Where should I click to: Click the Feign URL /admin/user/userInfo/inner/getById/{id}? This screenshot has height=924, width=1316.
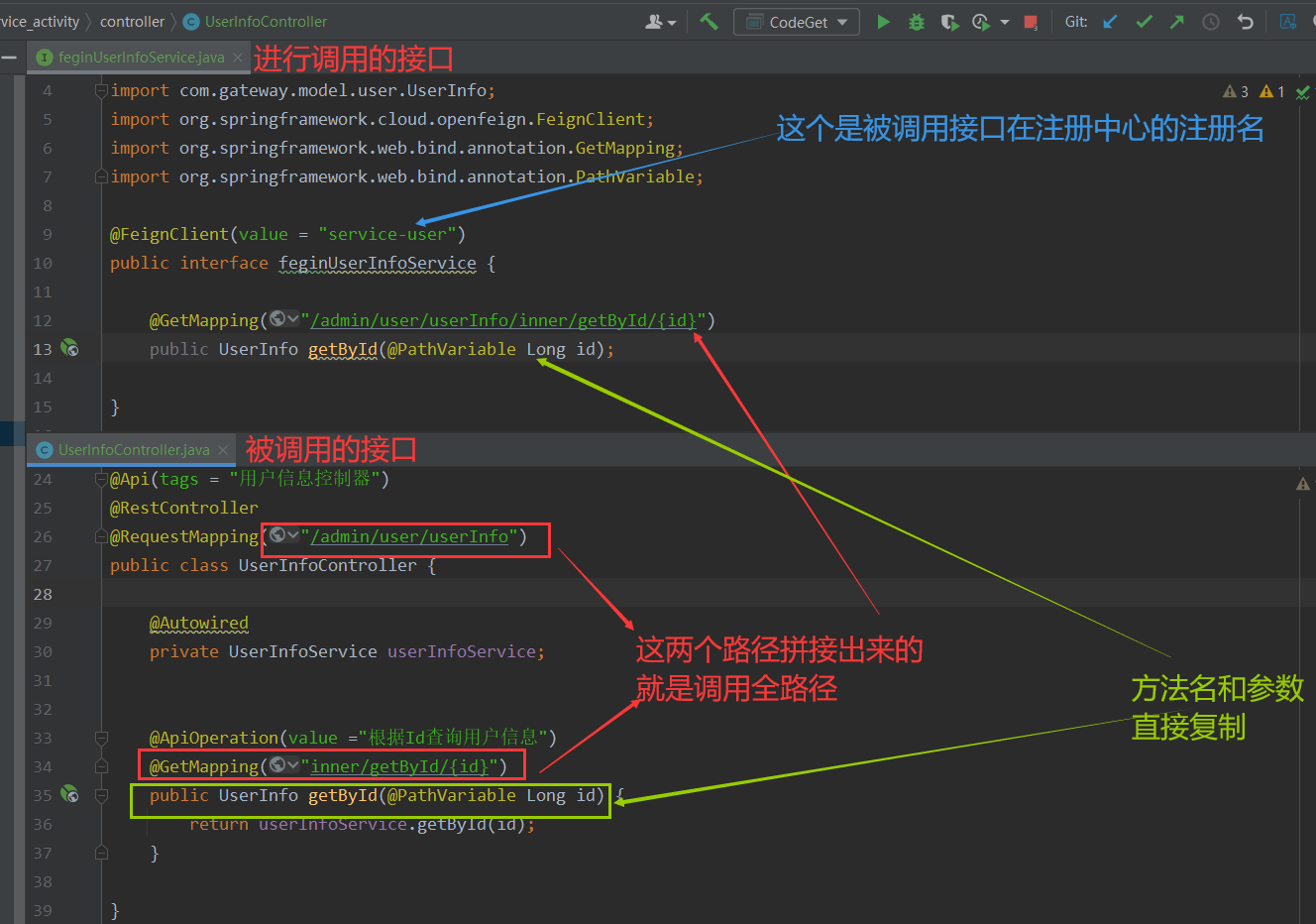click(x=503, y=320)
